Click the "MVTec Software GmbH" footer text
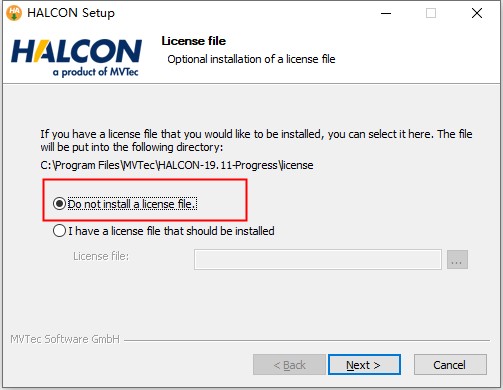Screen dimensions: 503x390 coord(65,339)
